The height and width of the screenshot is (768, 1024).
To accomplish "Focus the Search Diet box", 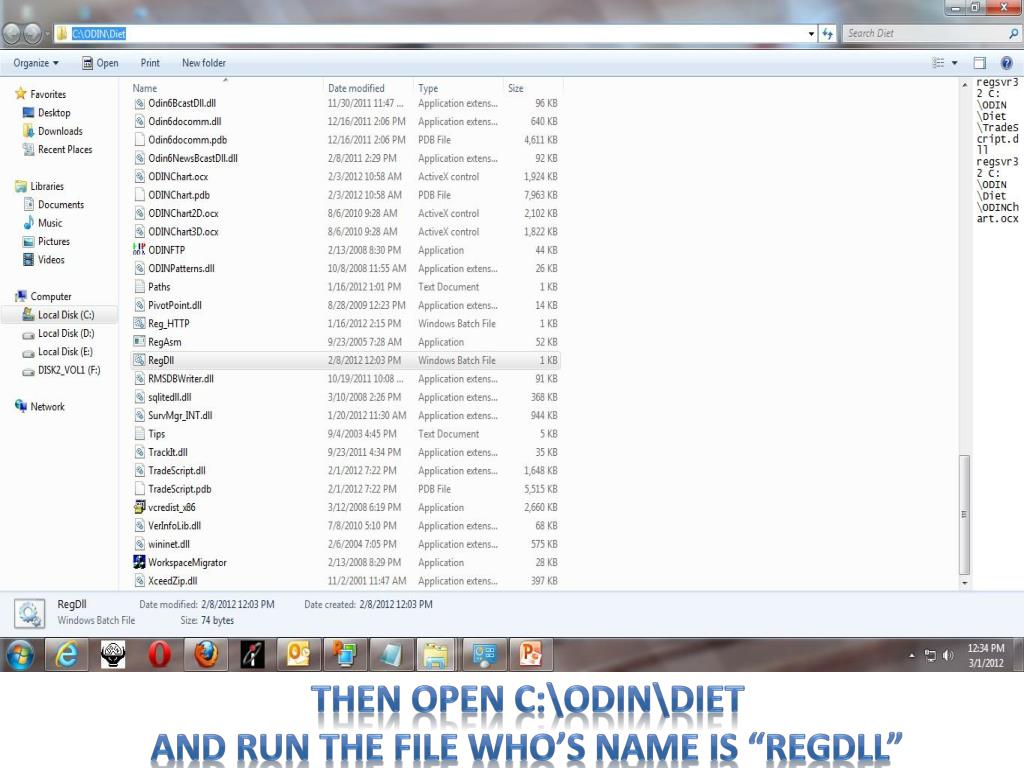I will pyautogui.click(x=931, y=33).
